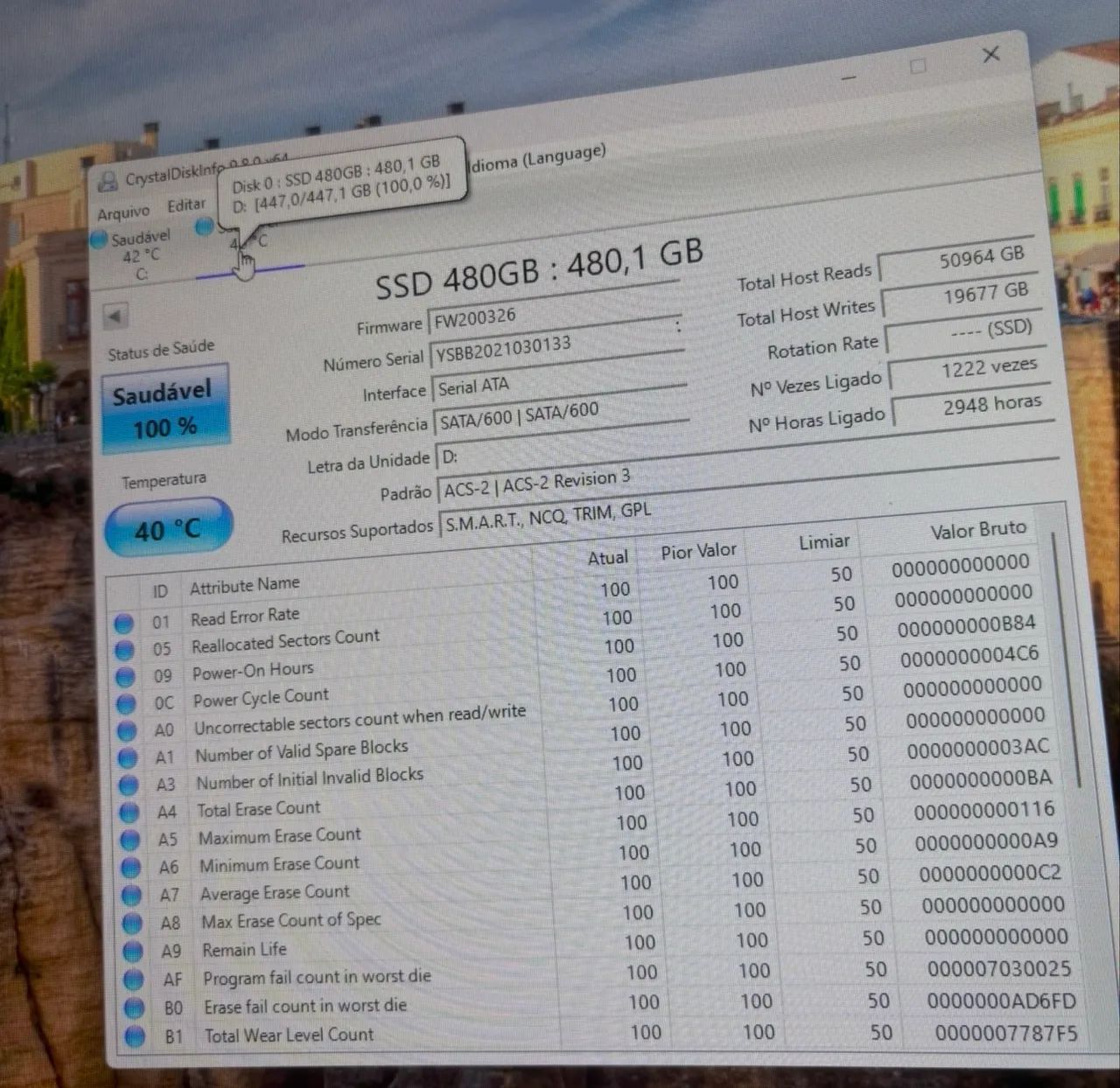Viewport: 1120px width, 1088px height.
Task: Click the Attribute Name column header
Action: pos(245,585)
